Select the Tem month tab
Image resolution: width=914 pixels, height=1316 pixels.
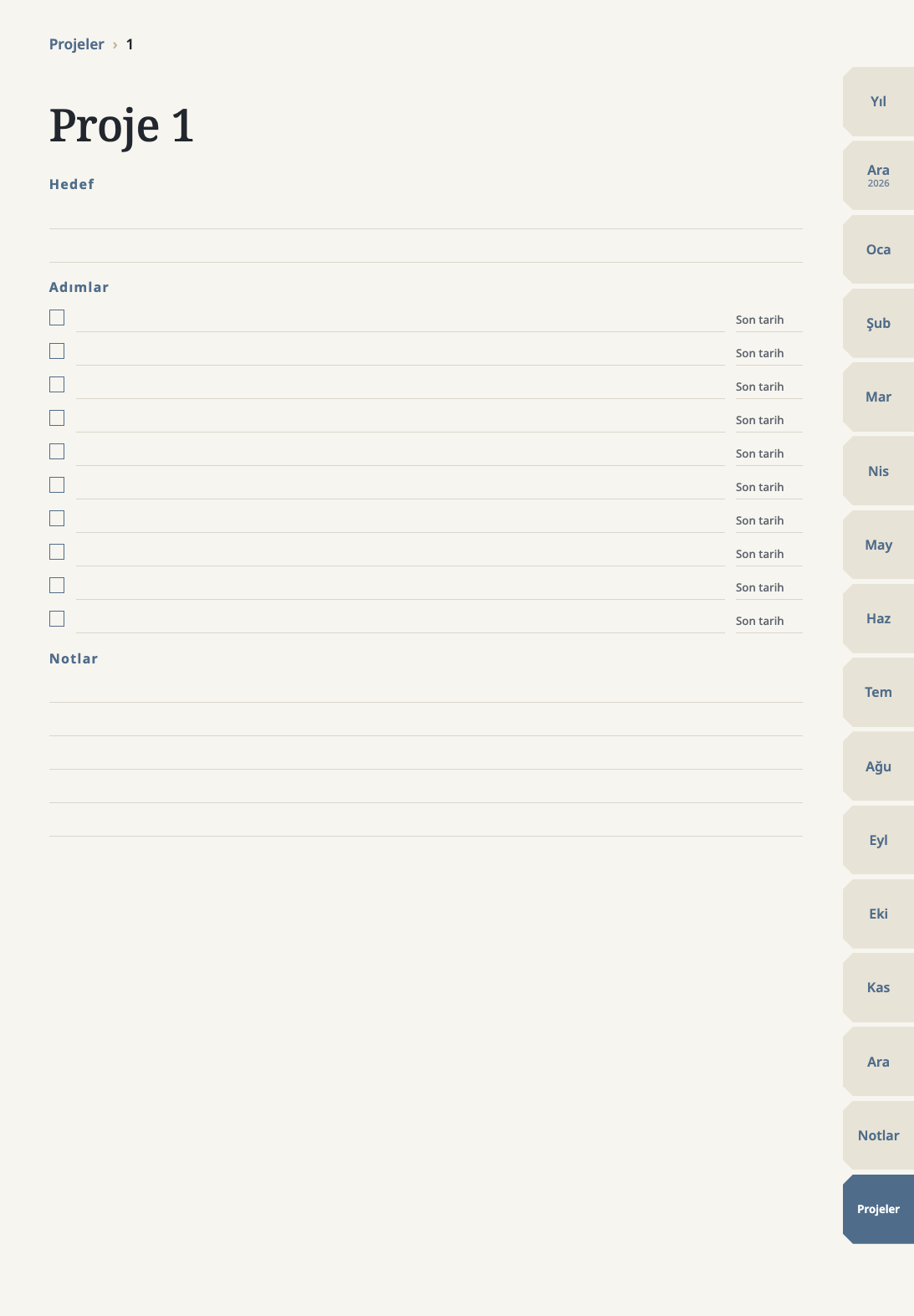pos(878,692)
